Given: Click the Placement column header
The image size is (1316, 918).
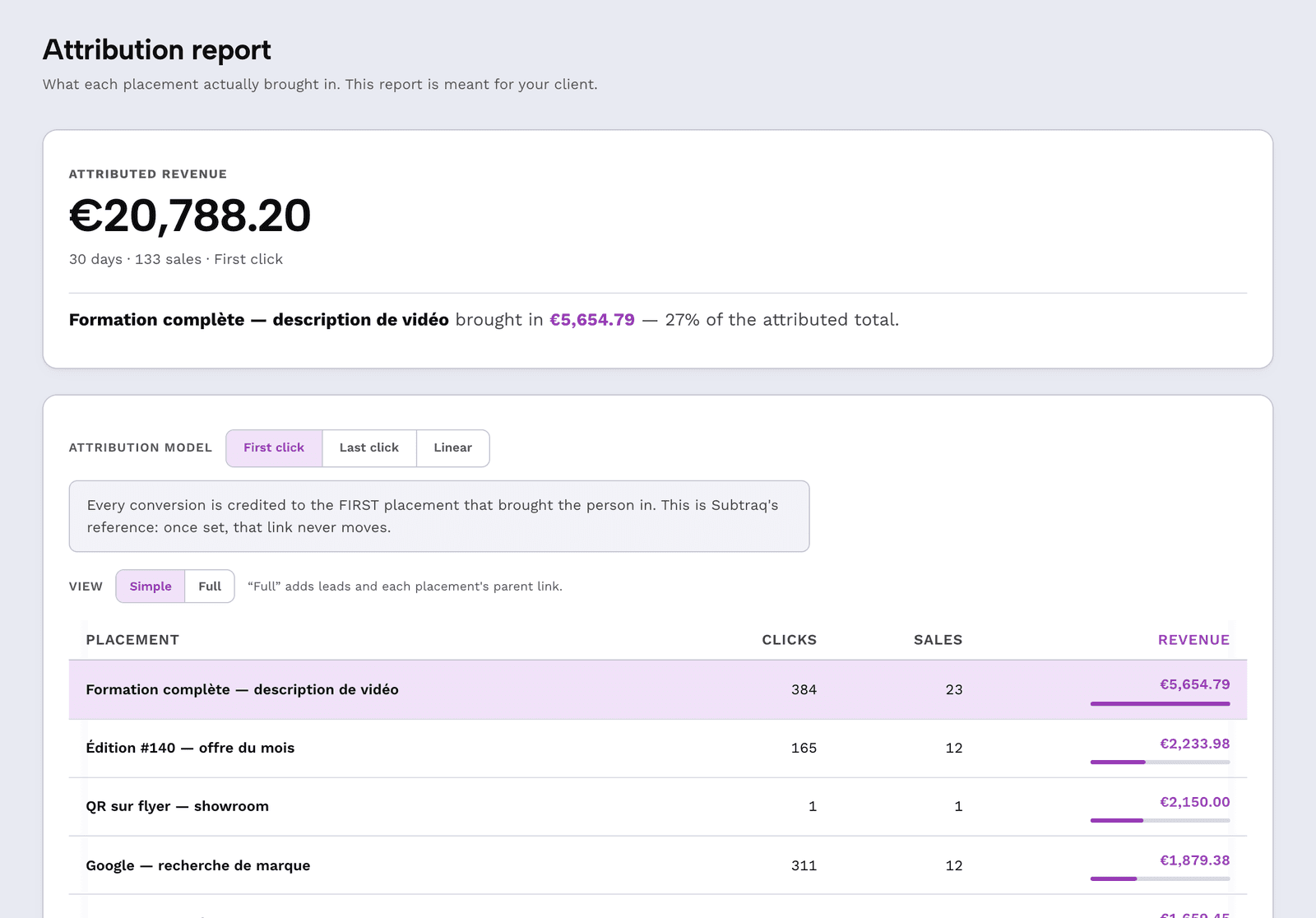Looking at the screenshot, I should coord(132,640).
